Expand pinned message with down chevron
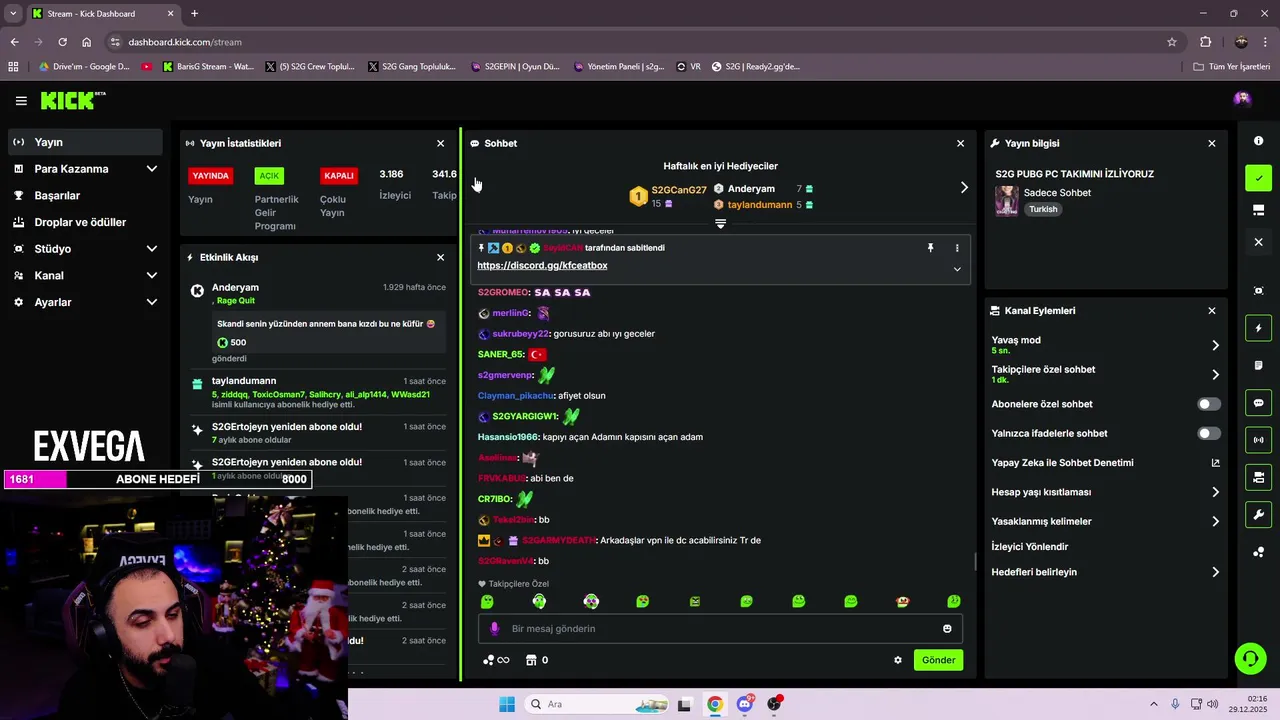This screenshot has height=720, width=1280. point(957,269)
